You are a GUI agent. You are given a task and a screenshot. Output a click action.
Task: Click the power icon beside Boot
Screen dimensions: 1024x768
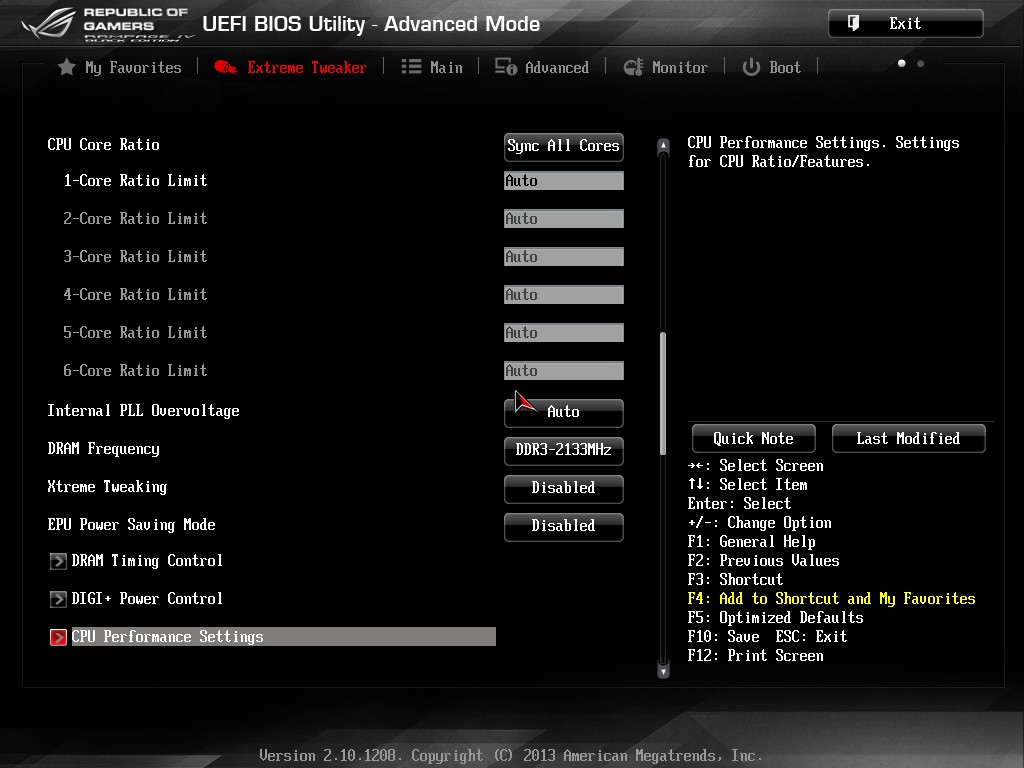click(751, 67)
